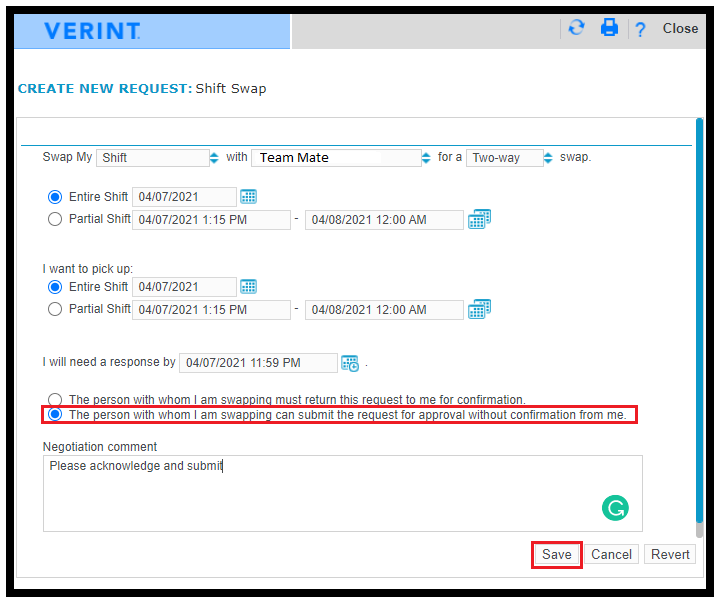Open date-time picker for response by field
Image resolution: width=718 pixels, height=602 pixels.
tap(350, 363)
